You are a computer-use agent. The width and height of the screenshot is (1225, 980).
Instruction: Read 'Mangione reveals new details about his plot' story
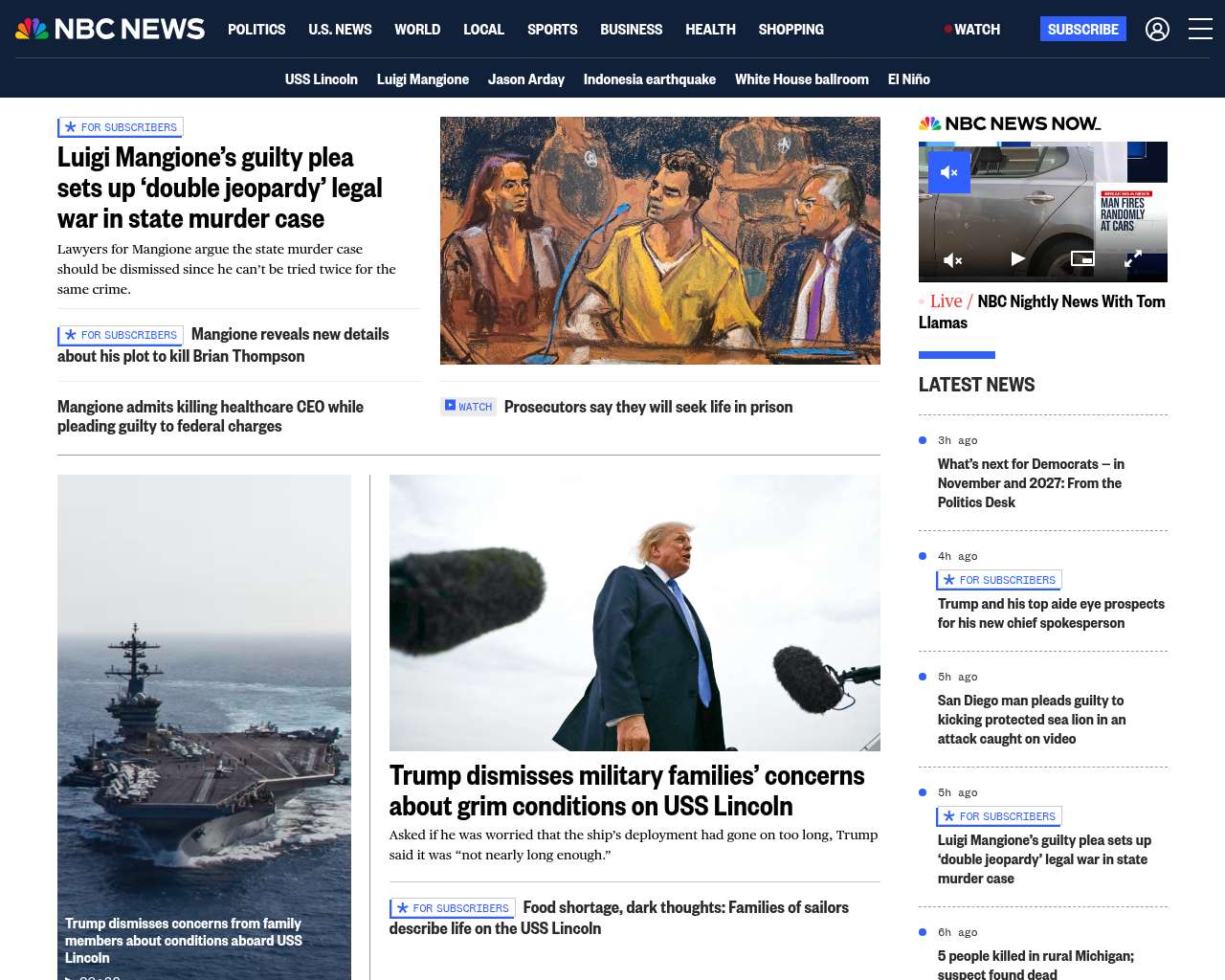tap(223, 345)
